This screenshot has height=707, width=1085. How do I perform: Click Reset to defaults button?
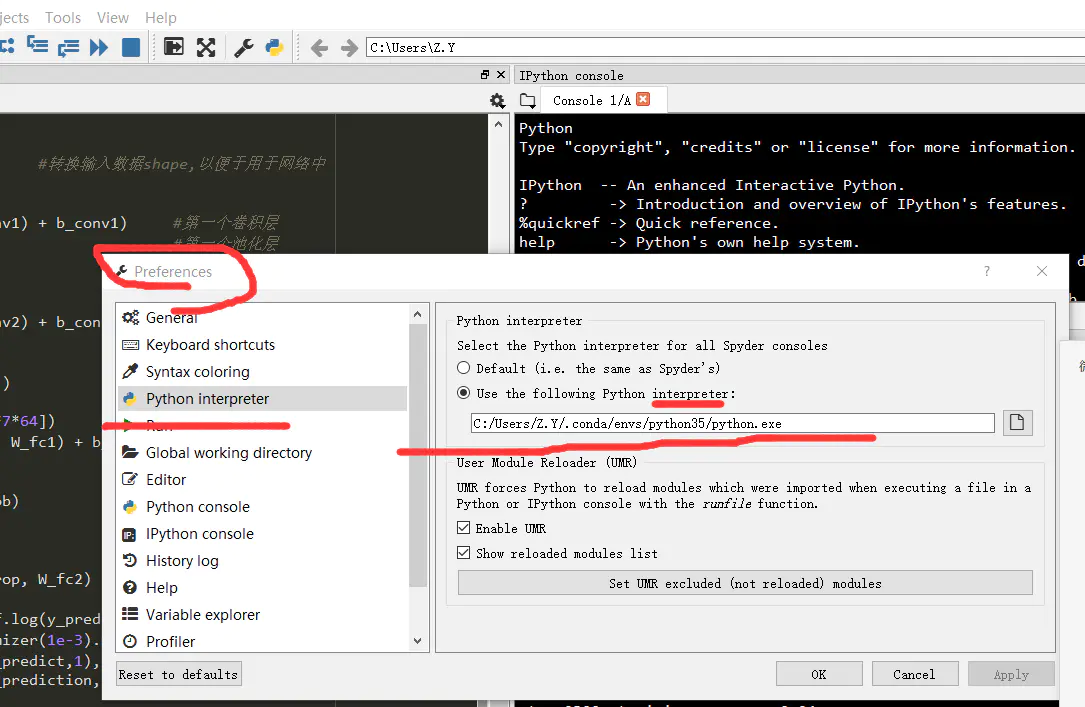tap(178, 674)
